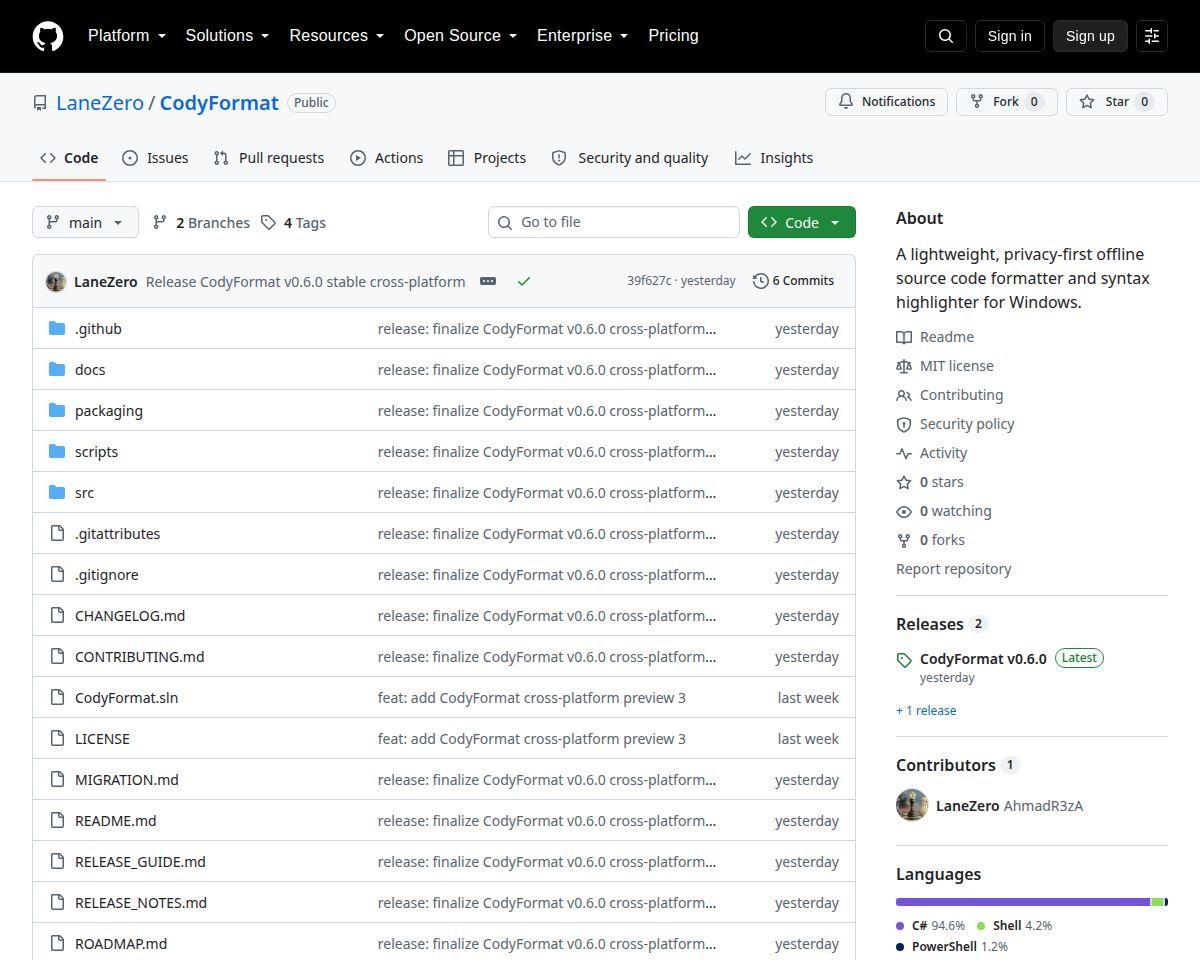Open the CONTRIBUTING.md file
This screenshot has width=1200, height=960.
[139, 656]
